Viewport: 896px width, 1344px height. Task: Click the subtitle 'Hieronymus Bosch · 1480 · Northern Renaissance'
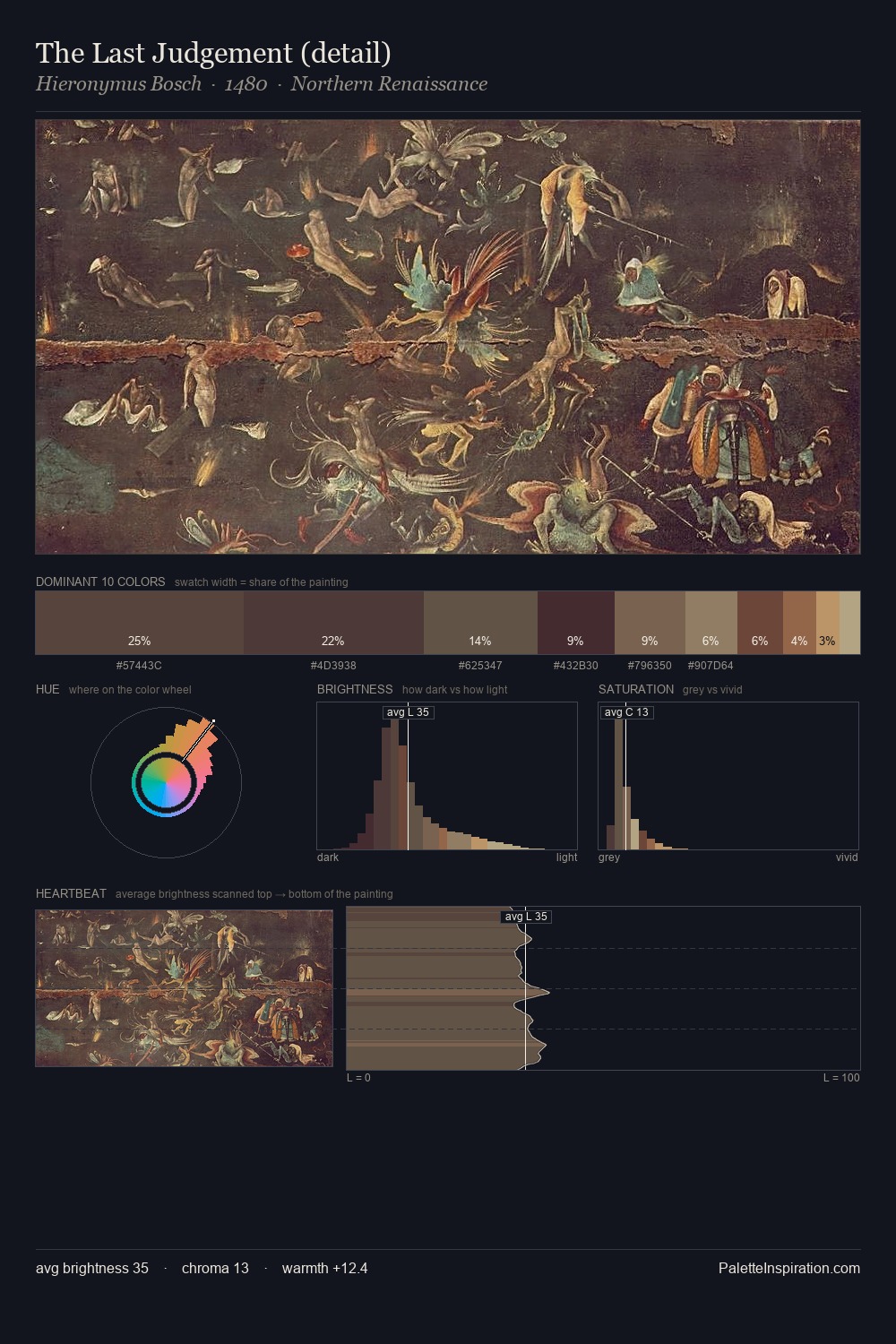262,84
